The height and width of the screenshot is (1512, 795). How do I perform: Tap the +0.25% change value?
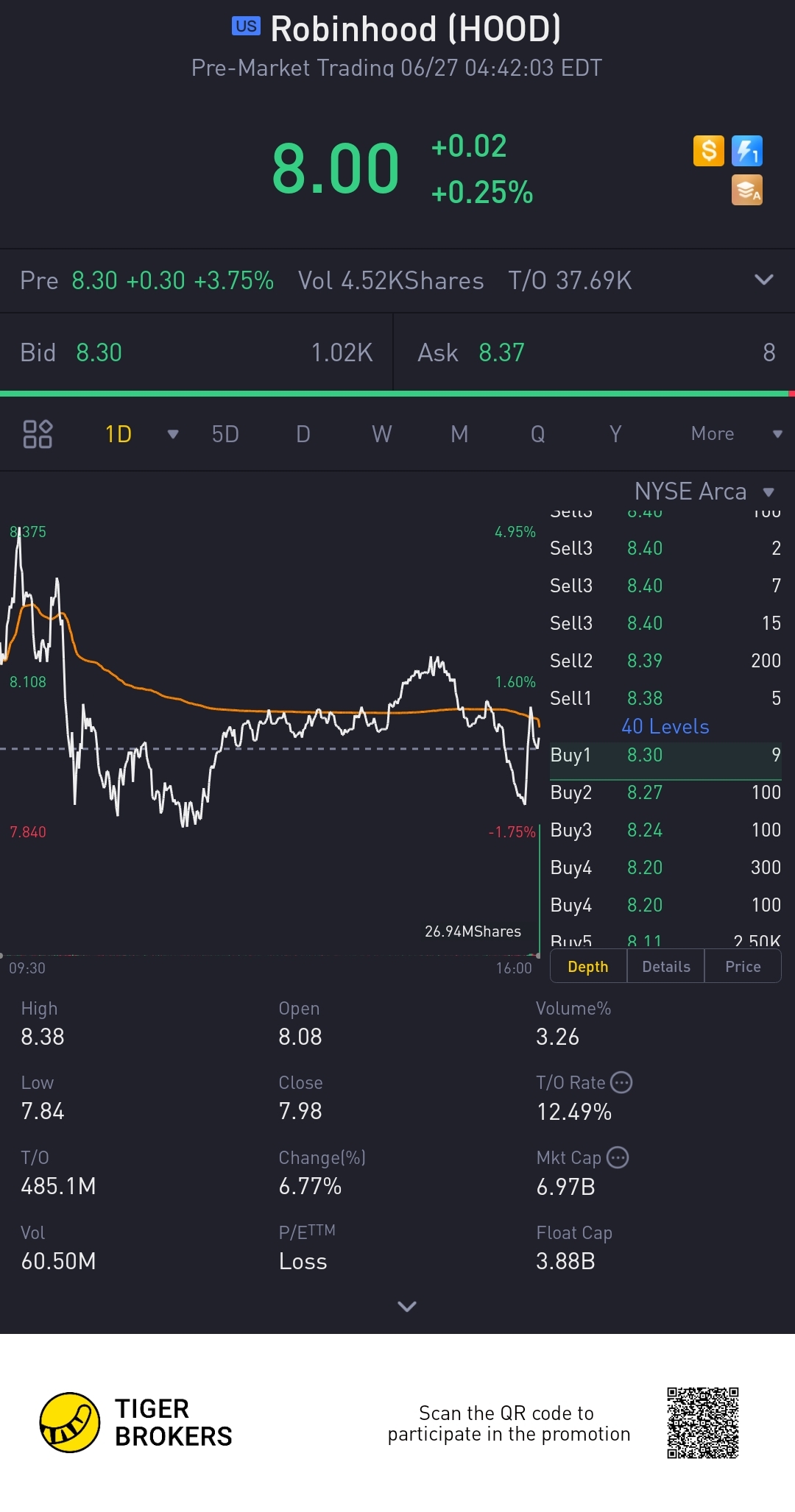pos(482,193)
